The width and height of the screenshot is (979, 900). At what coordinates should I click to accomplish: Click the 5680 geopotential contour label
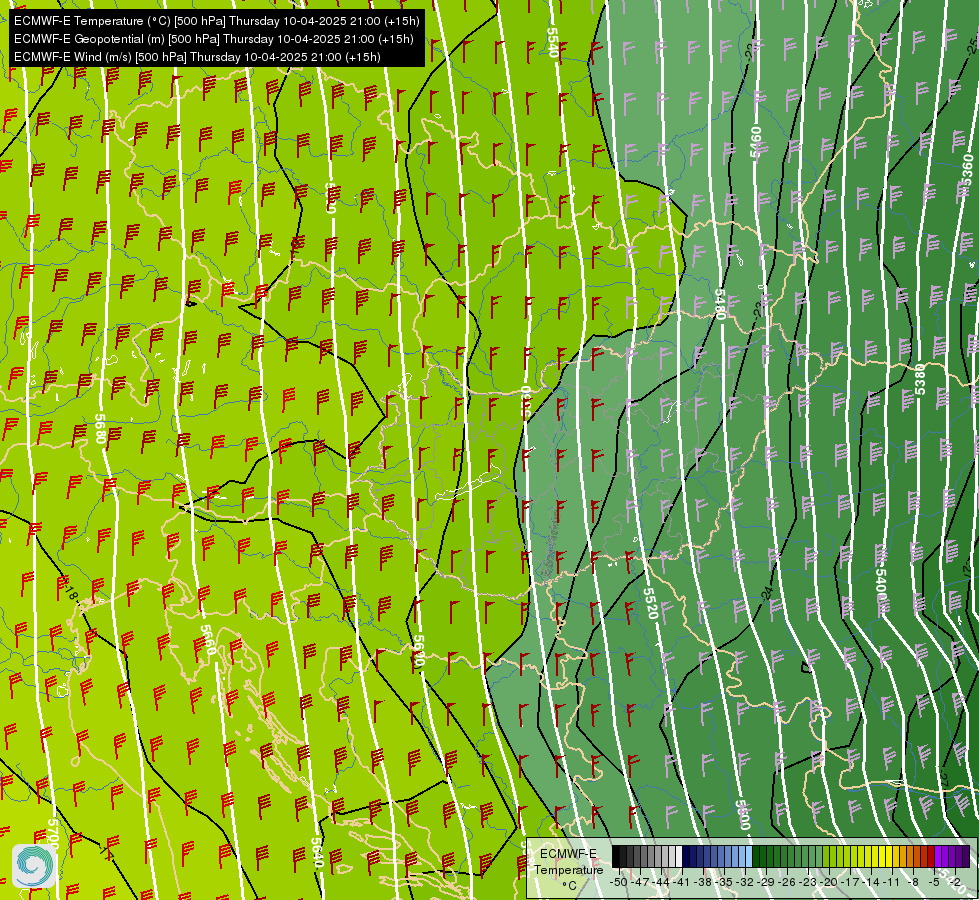pyautogui.click(x=100, y=428)
